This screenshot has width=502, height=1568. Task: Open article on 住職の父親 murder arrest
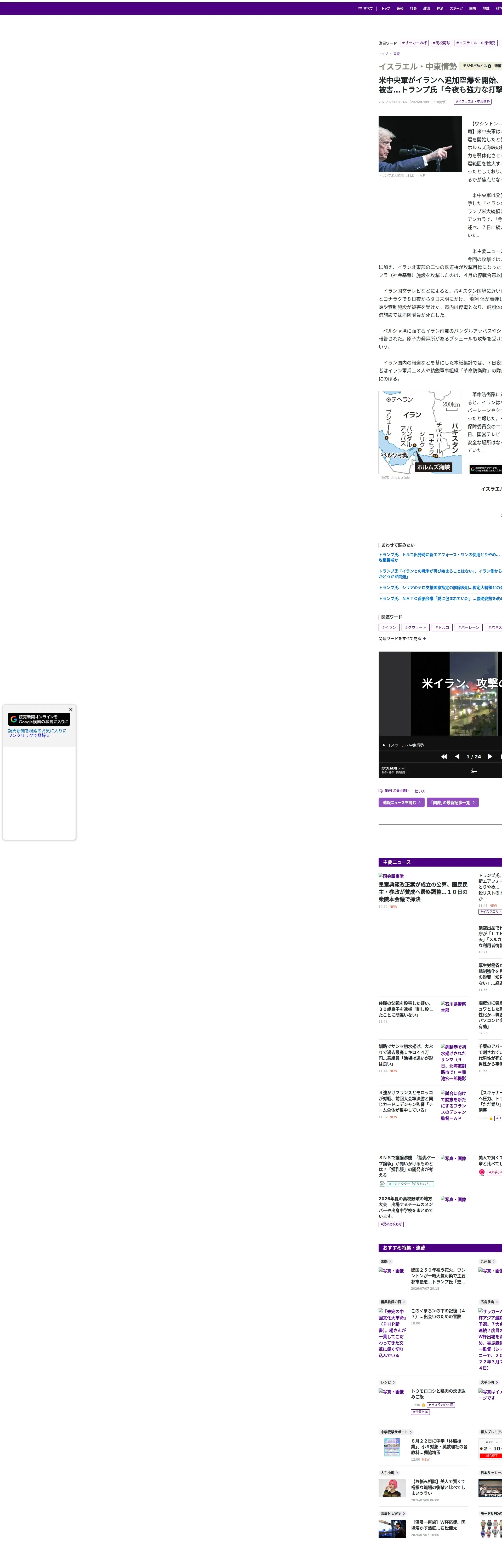[406, 1009]
